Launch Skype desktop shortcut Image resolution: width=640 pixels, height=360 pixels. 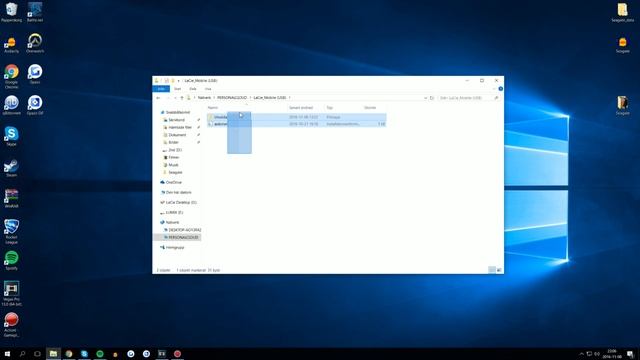click(x=11, y=136)
